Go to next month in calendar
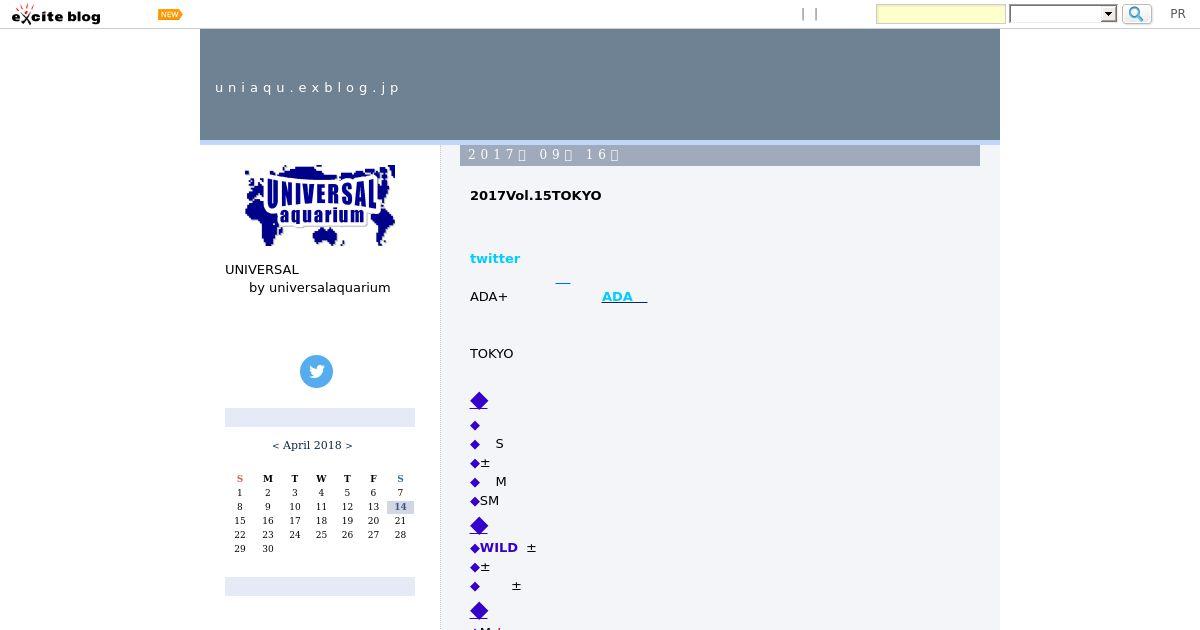 tap(349, 445)
